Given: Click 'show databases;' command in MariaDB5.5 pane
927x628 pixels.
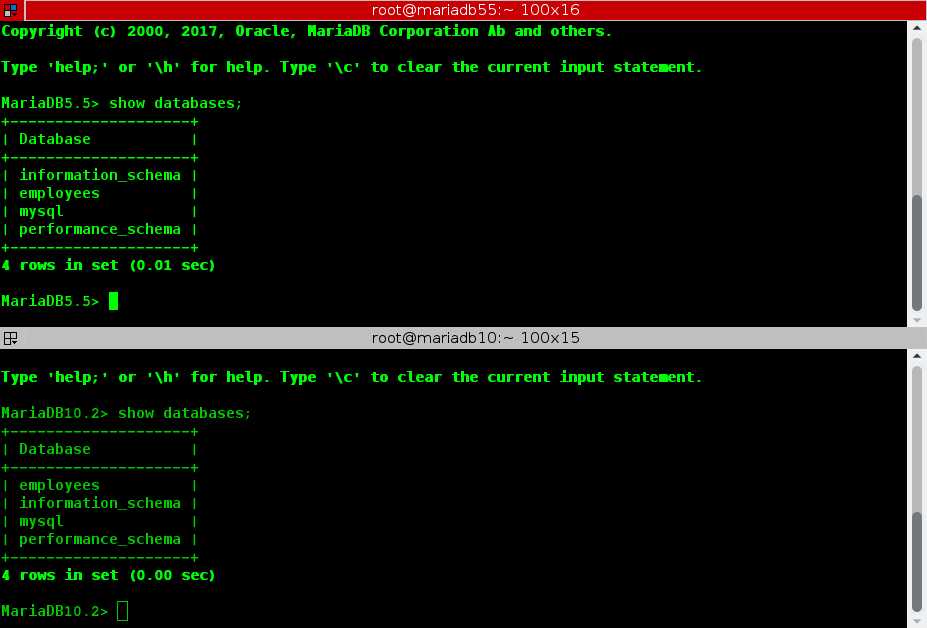Looking at the screenshot, I should tap(176, 103).
